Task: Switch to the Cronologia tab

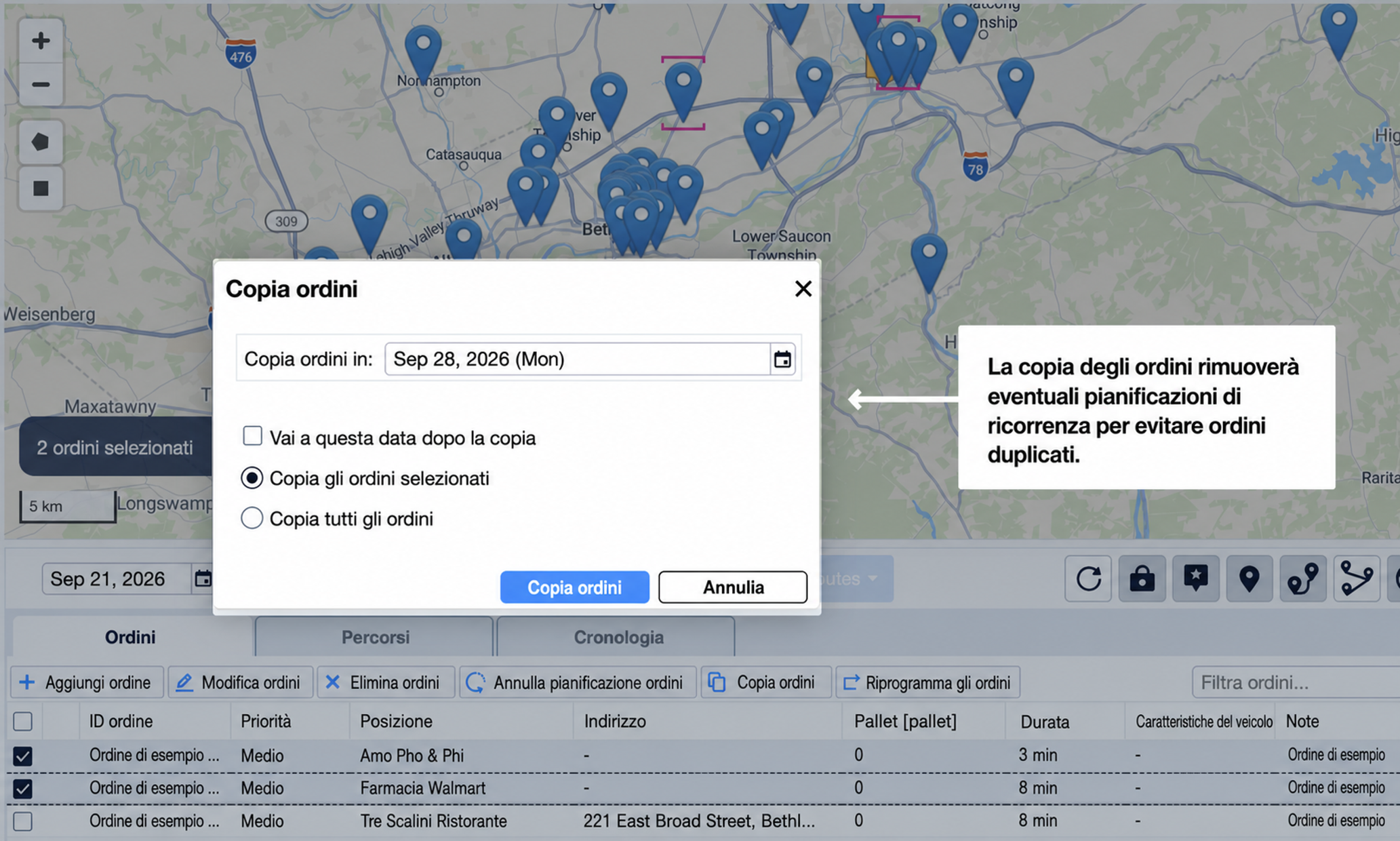Action: (618, 637)
